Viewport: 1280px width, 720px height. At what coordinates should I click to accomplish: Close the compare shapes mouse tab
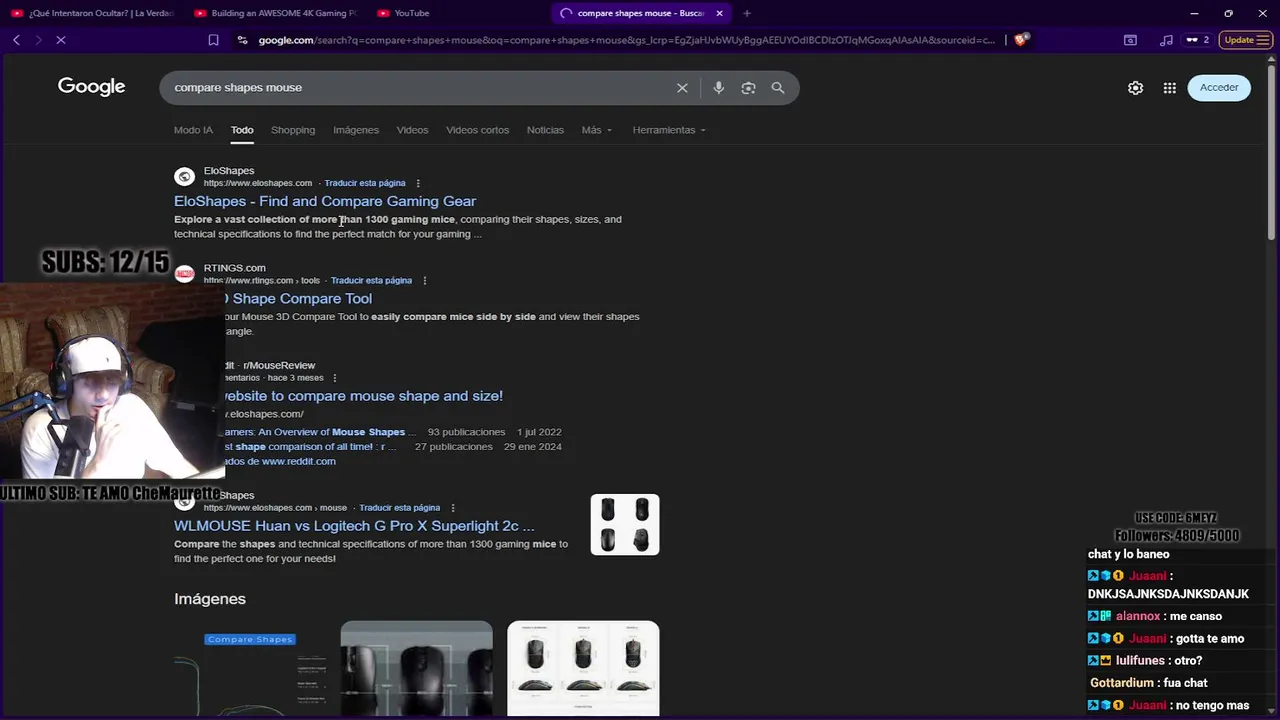(719, 13)
